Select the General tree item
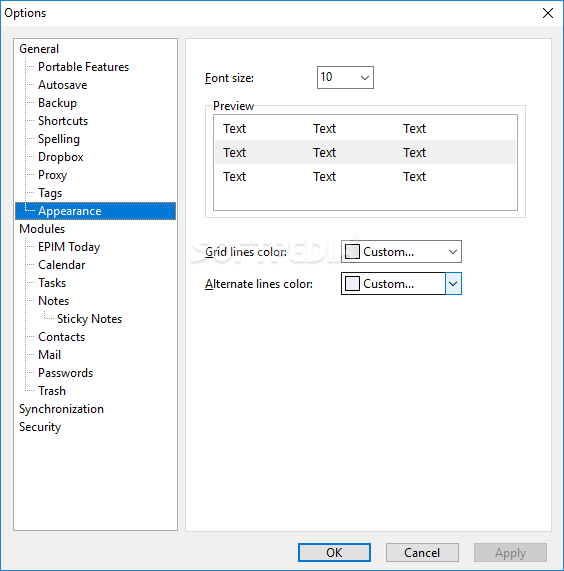Image resolution: width=564 pixels, height=571 pixels. pos(39,49)
